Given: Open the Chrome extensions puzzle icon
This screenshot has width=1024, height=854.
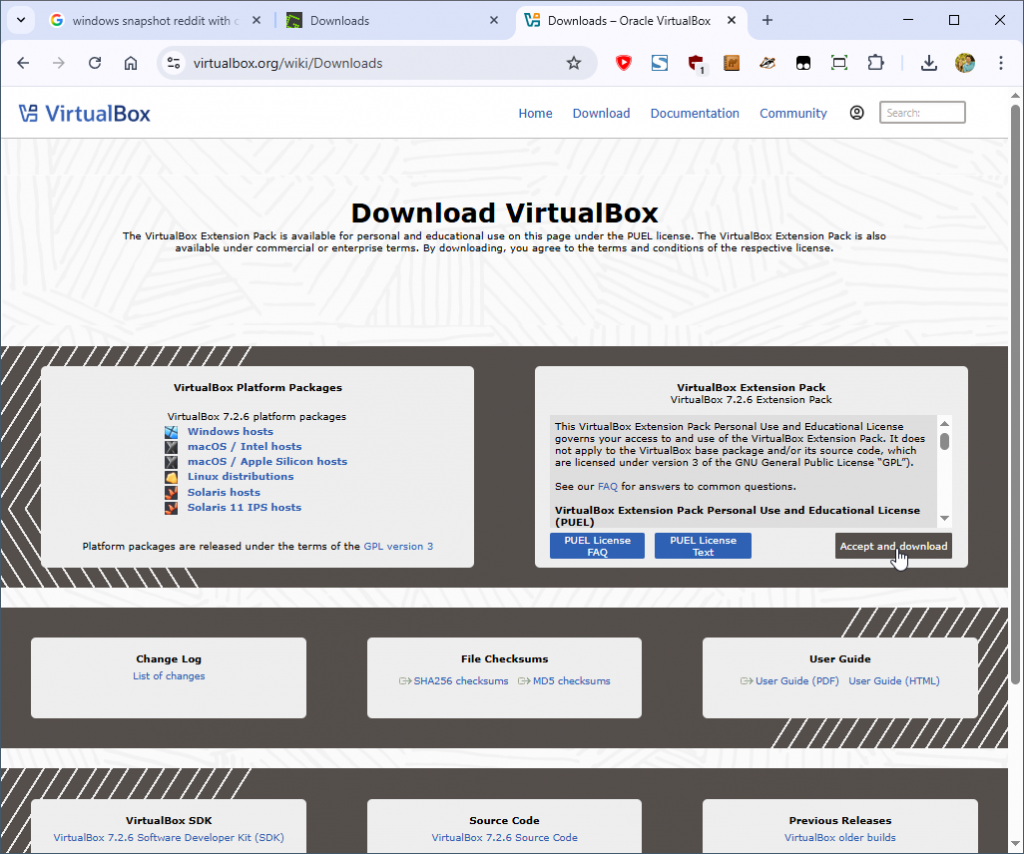Looking at the screenshot, I should coord(875,63).
